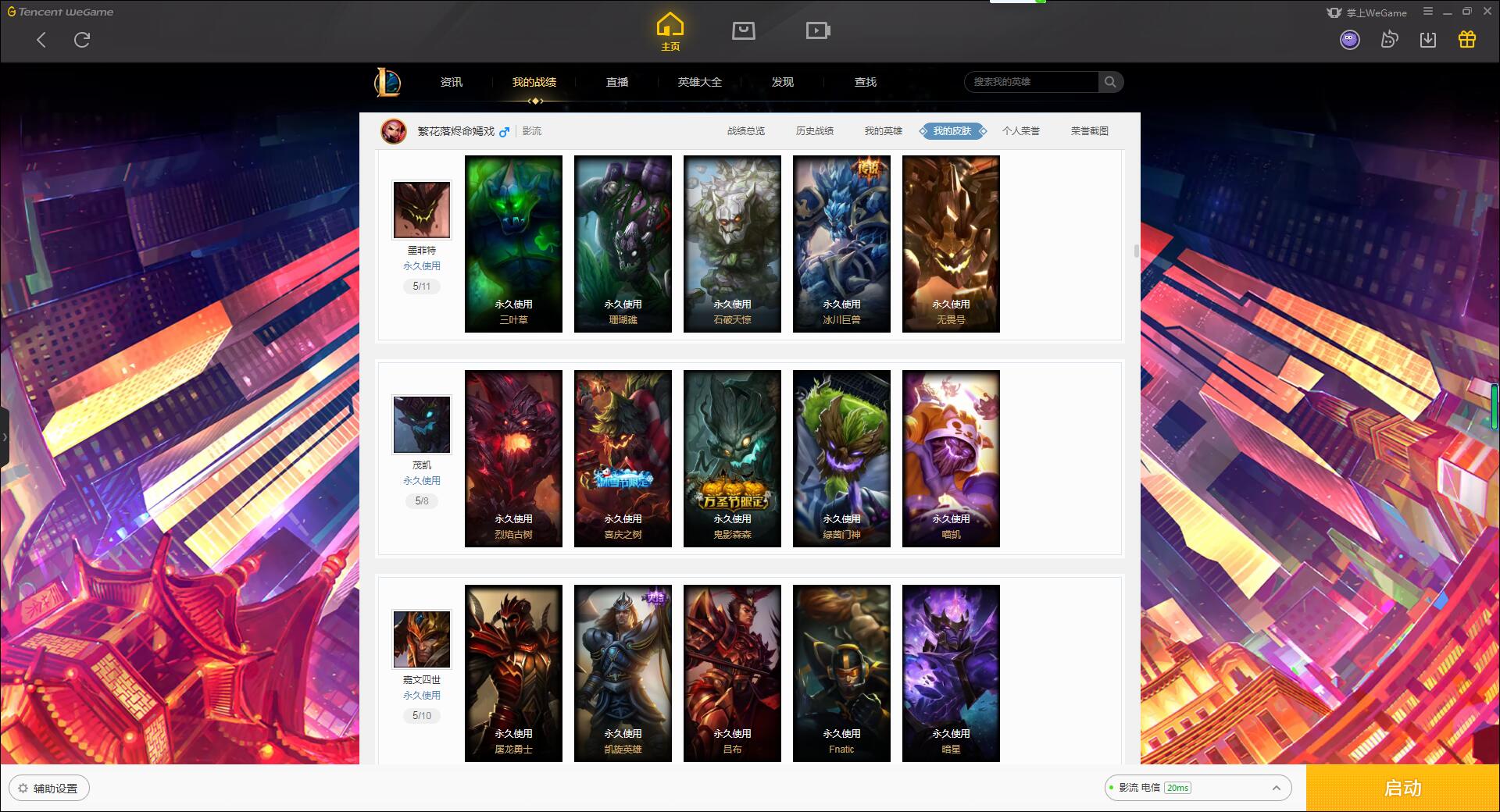Open the store bag icon
Viewport: 1500px width, 812px height.
point(743,31)
